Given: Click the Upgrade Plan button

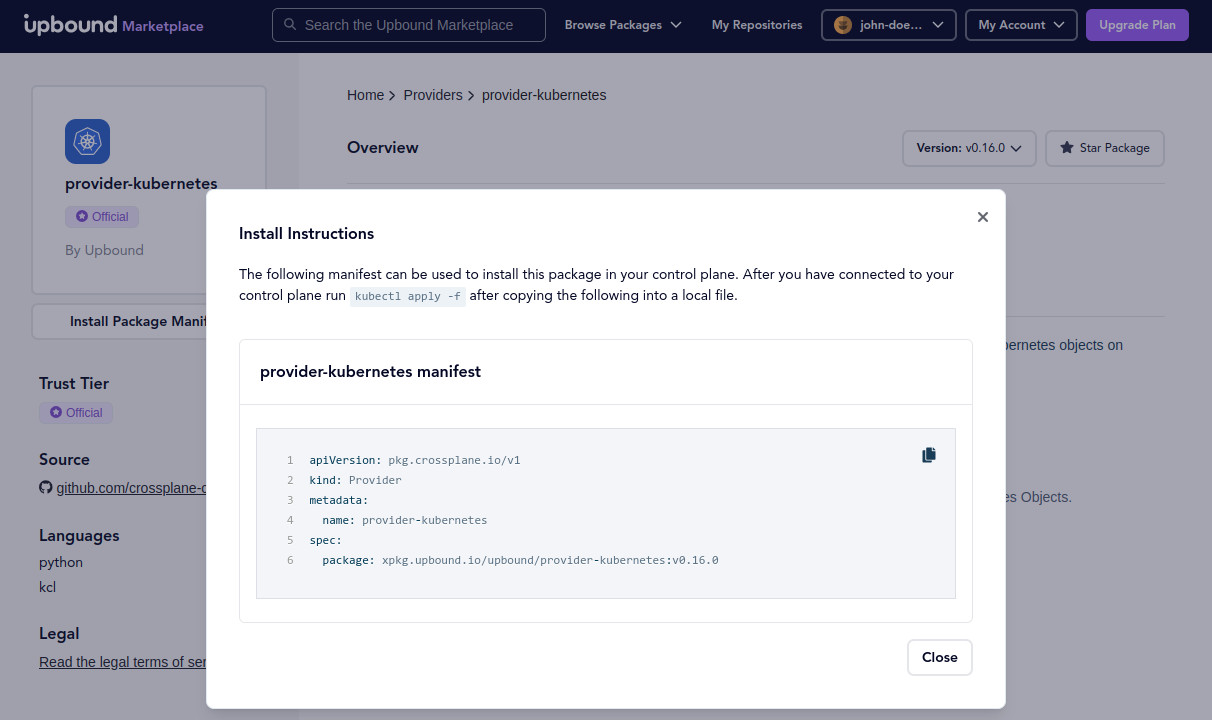Looking at the screenshot, I should pyautogui.click(x=1137, y=25).
